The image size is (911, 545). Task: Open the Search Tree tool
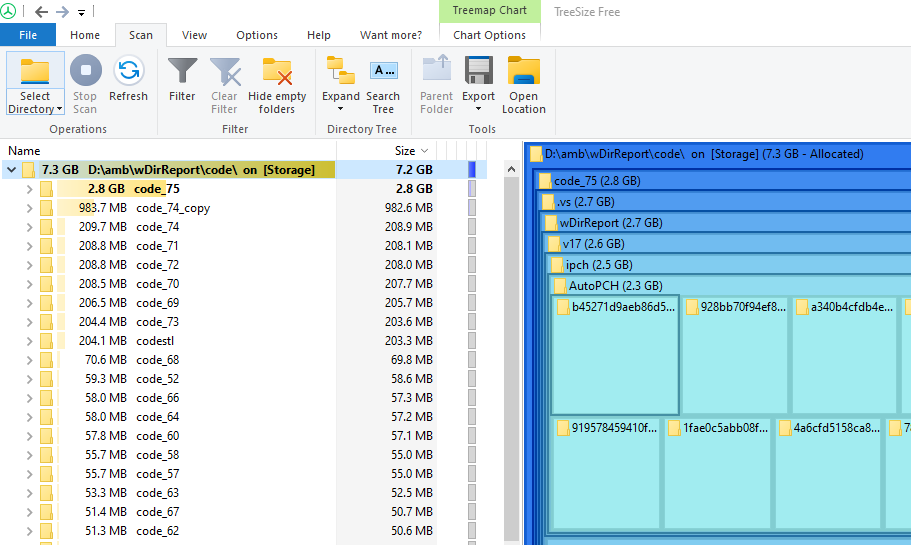click(x=383, y=86)
